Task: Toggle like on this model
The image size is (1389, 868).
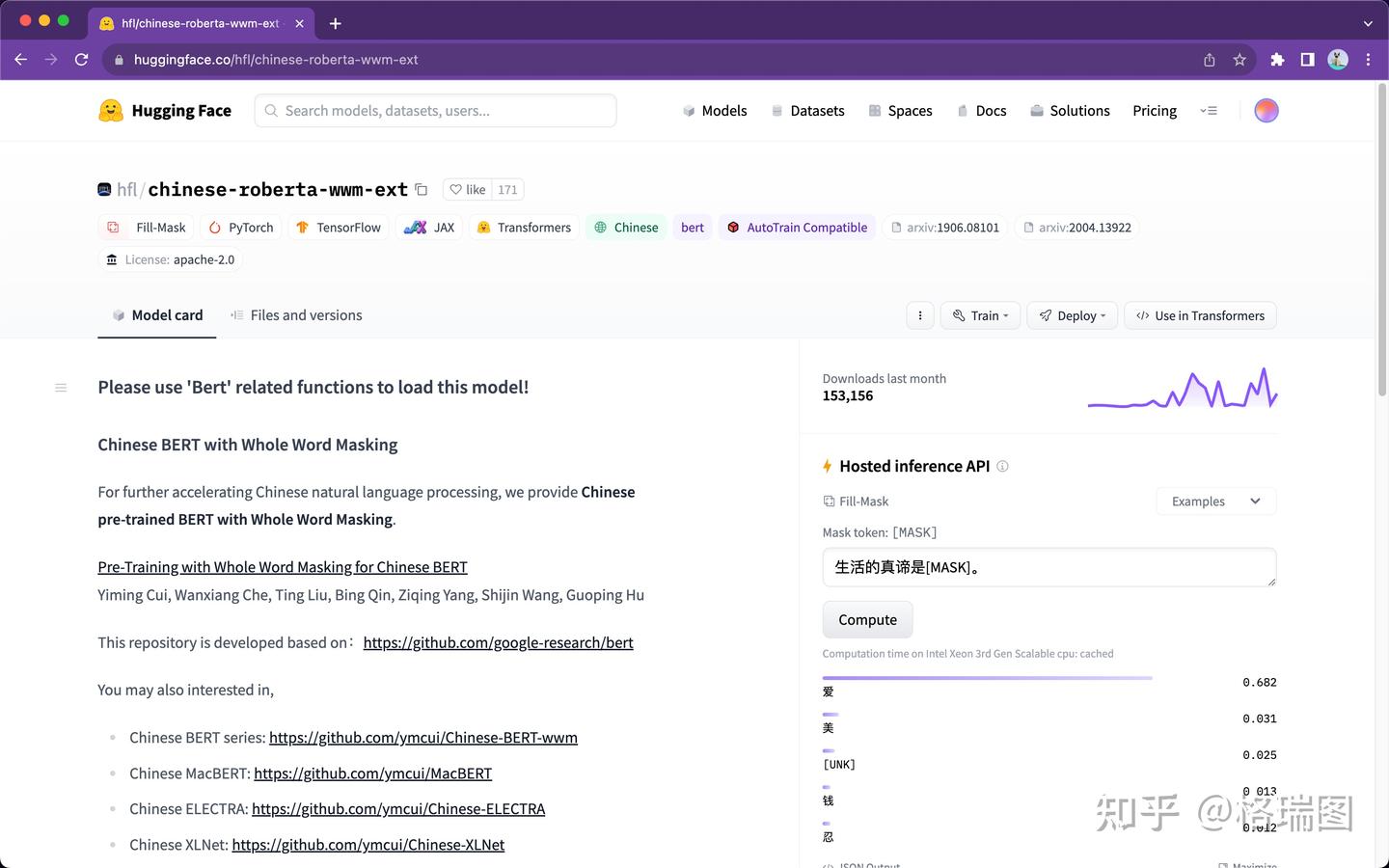Action: (468, 190)
